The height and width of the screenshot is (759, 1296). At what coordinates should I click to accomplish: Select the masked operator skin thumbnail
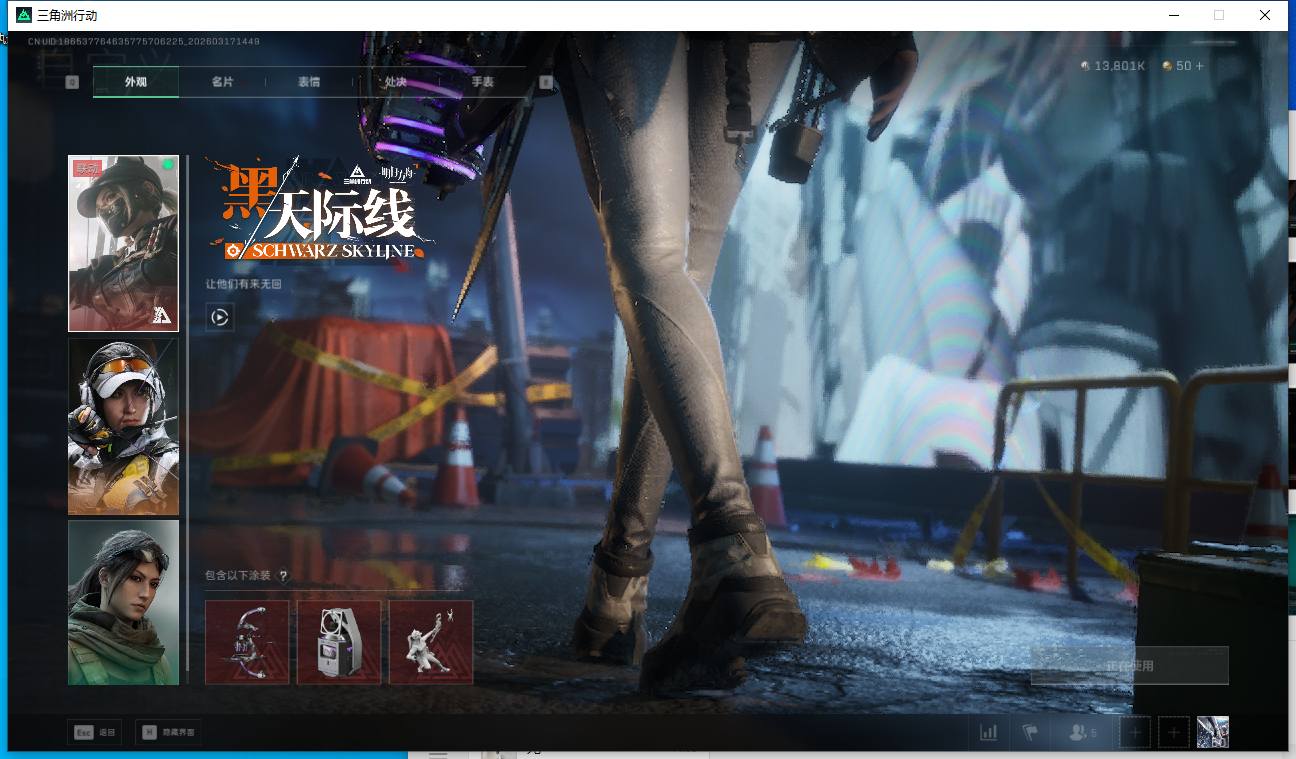pos(123,243)
